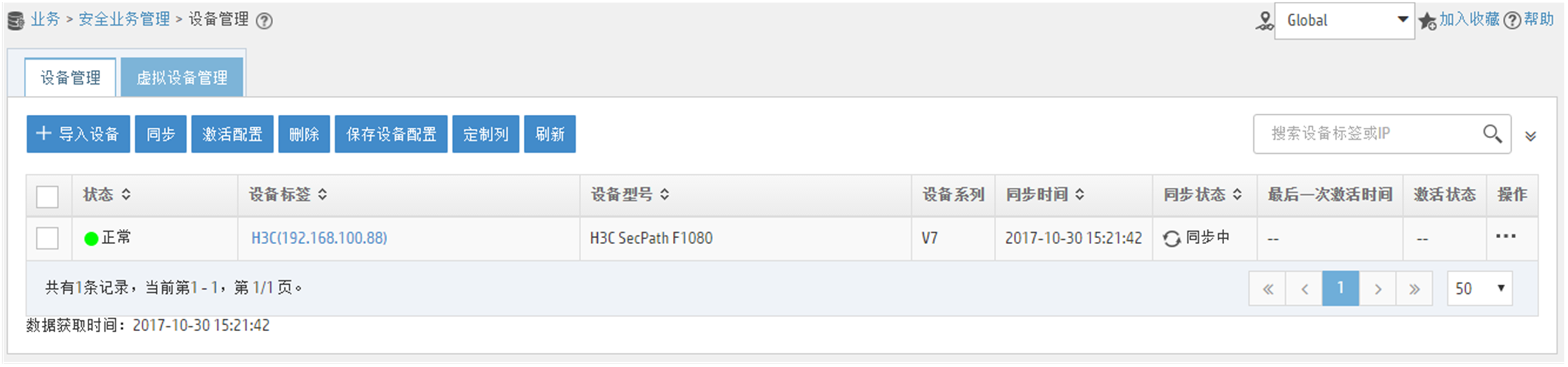This screenshot has width=1568, height=367.
Task: Open the H3C(192.168.100.88) device link
Action: pyautogui.click(x=319, y=238)
